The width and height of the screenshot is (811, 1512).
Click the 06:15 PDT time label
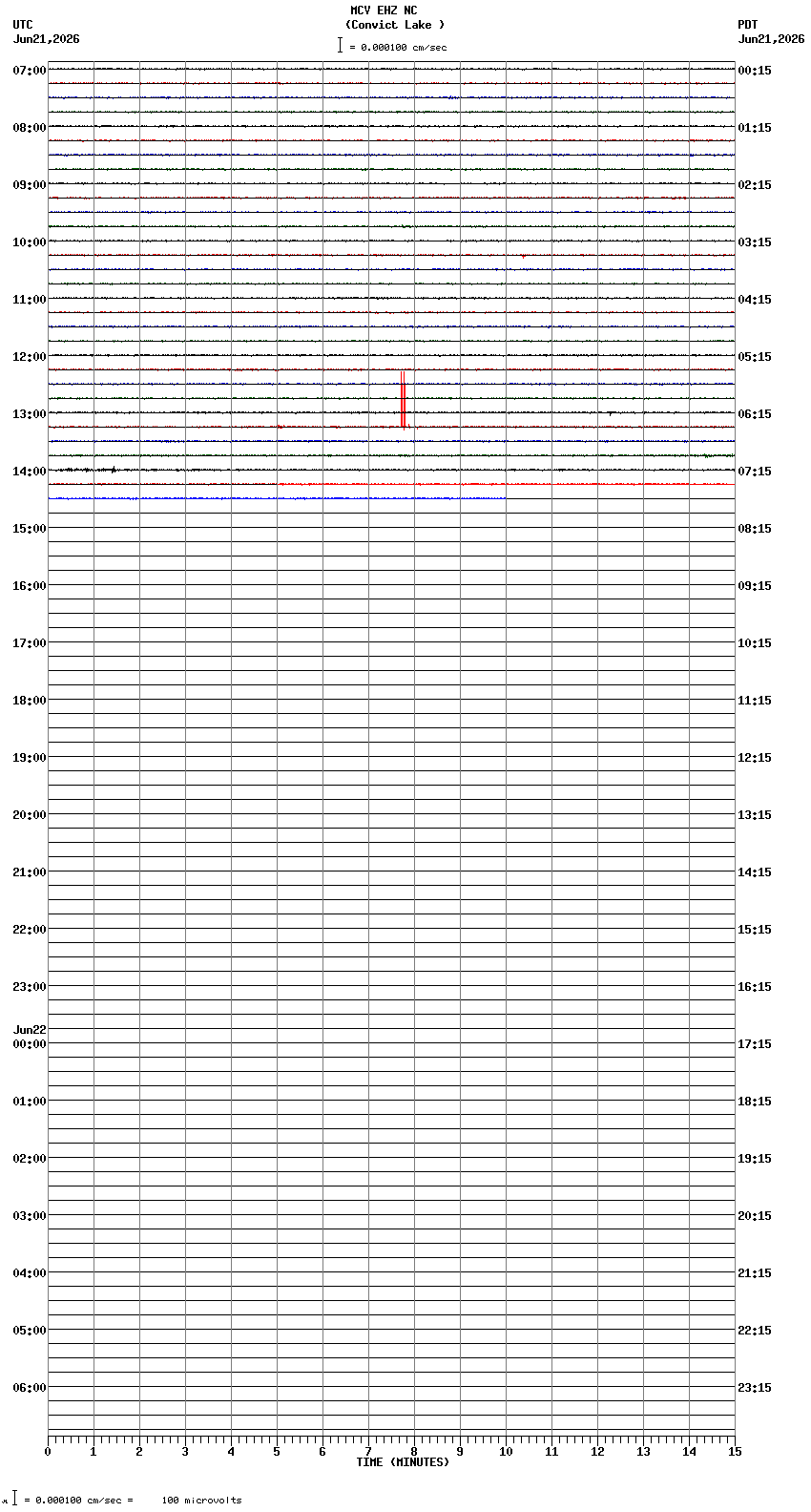tap(755, 414)
